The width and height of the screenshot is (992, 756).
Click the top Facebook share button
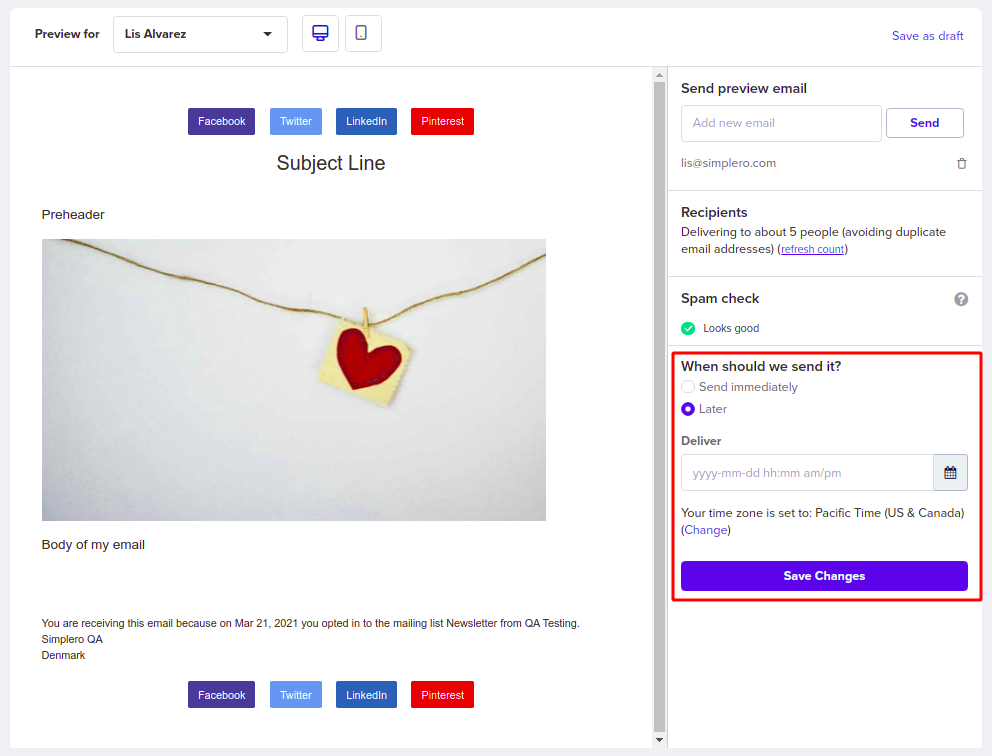[221, 121]
